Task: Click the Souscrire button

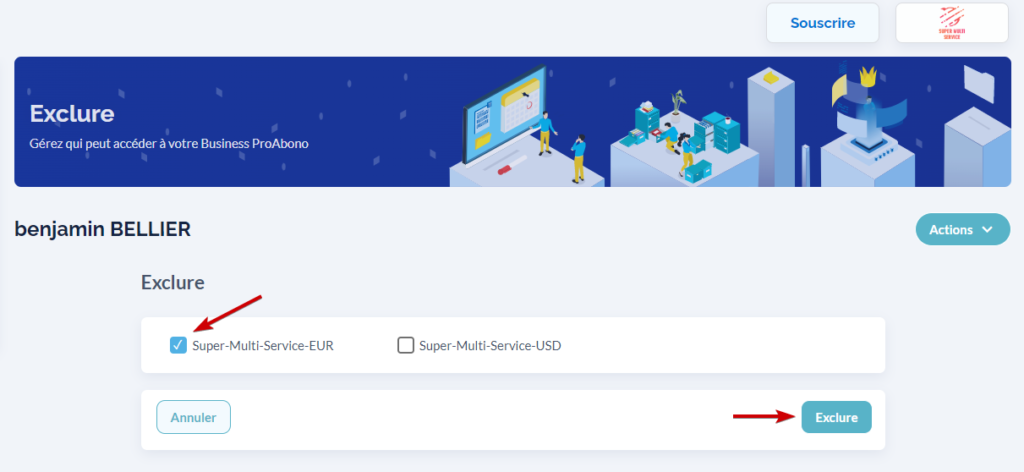Action: click(822, 23)
